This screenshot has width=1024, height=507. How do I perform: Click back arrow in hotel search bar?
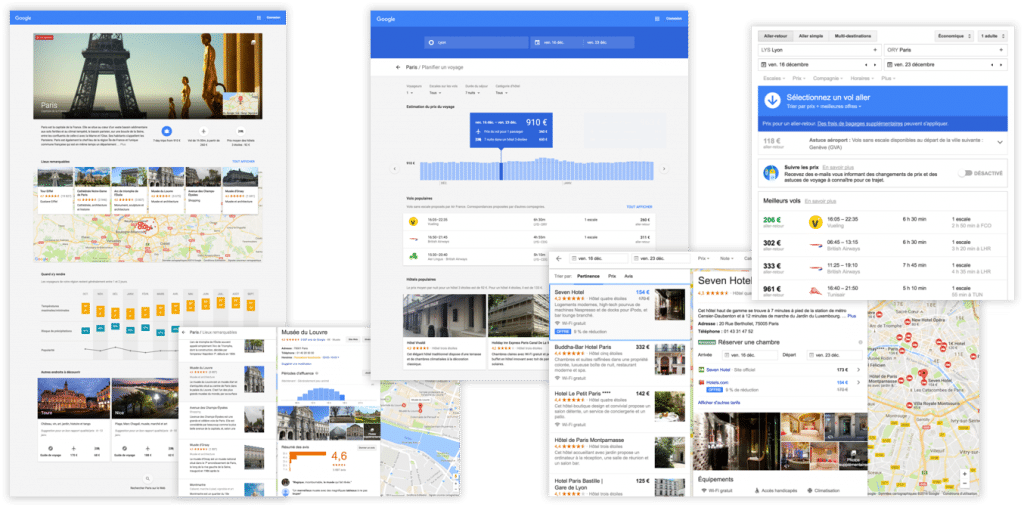558,258
